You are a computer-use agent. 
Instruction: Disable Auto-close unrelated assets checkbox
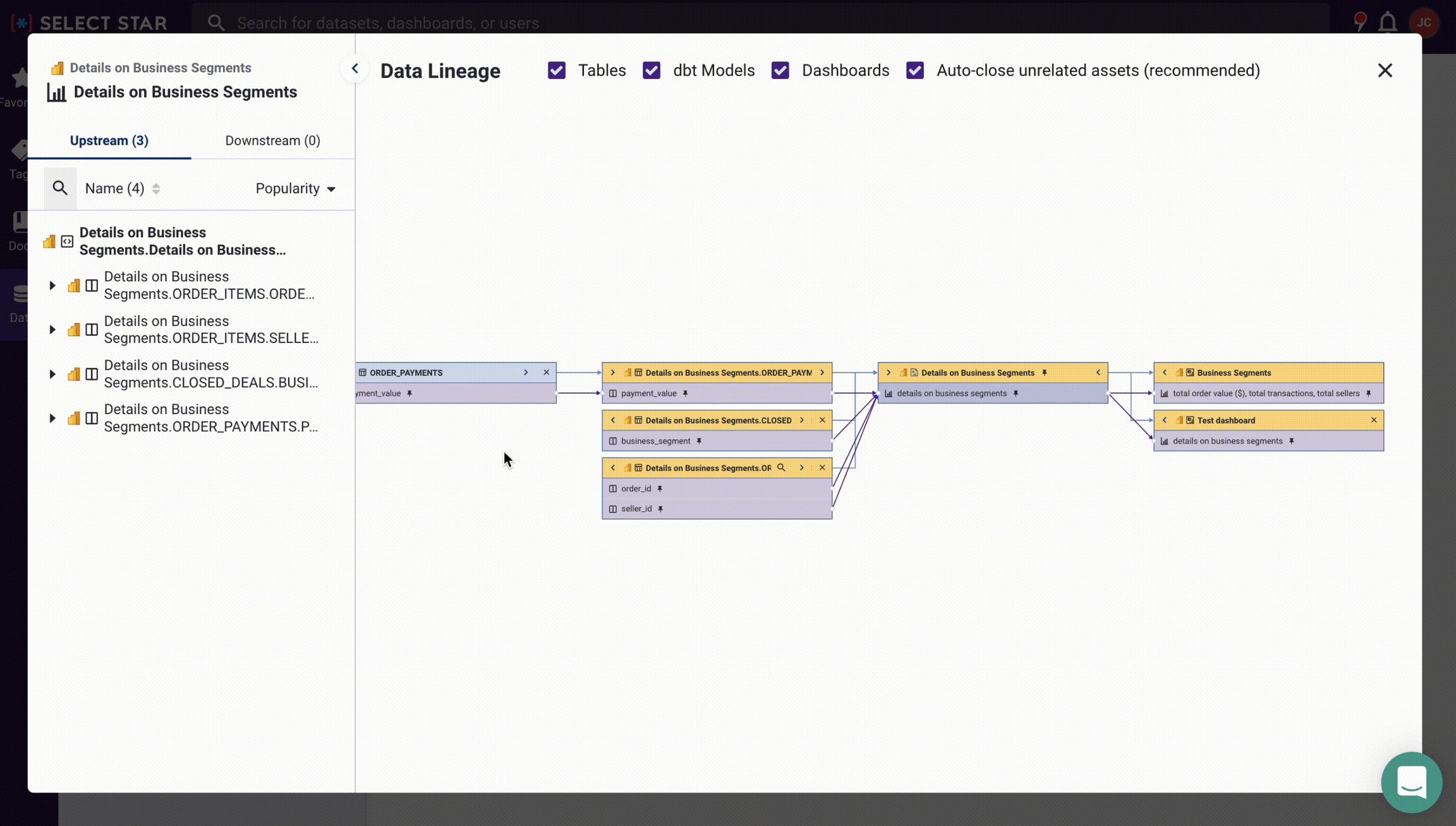pos(914,70)
